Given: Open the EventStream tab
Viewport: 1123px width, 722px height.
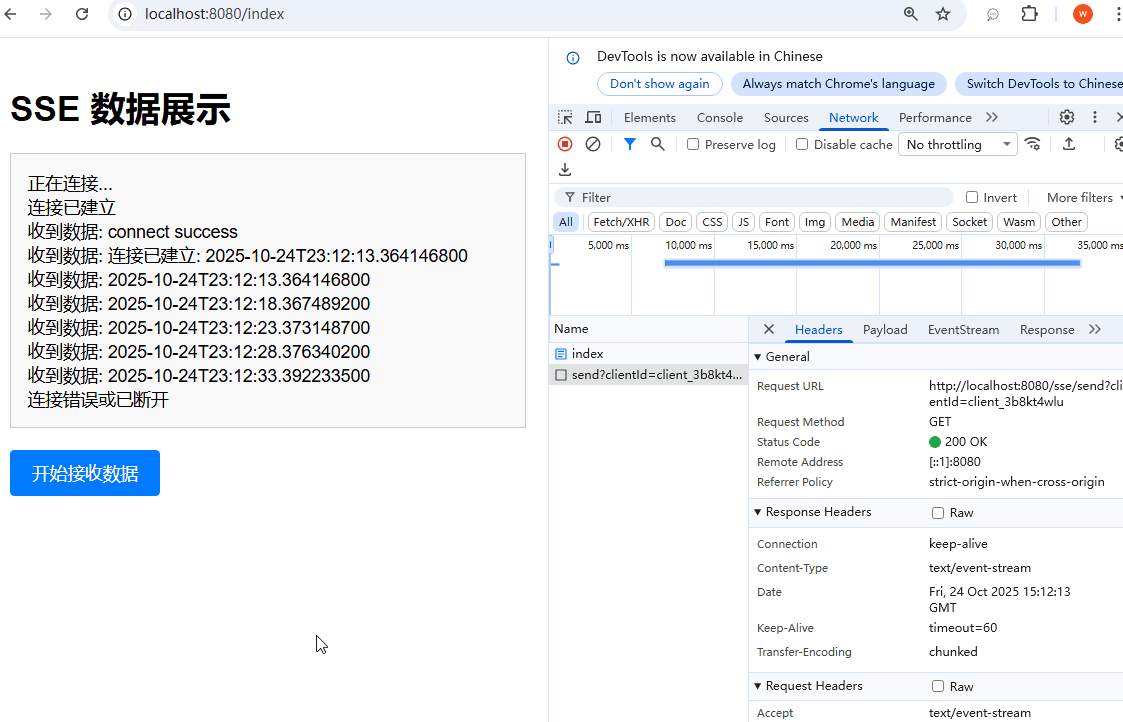Looking at the screenshot, I should [962, 329].
